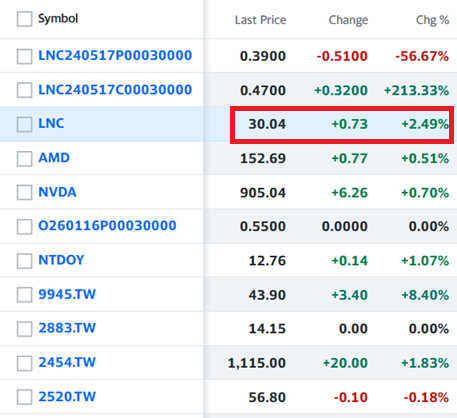
Task: Tick the AMD row checkbox
Action: click(x=24, y=159)
